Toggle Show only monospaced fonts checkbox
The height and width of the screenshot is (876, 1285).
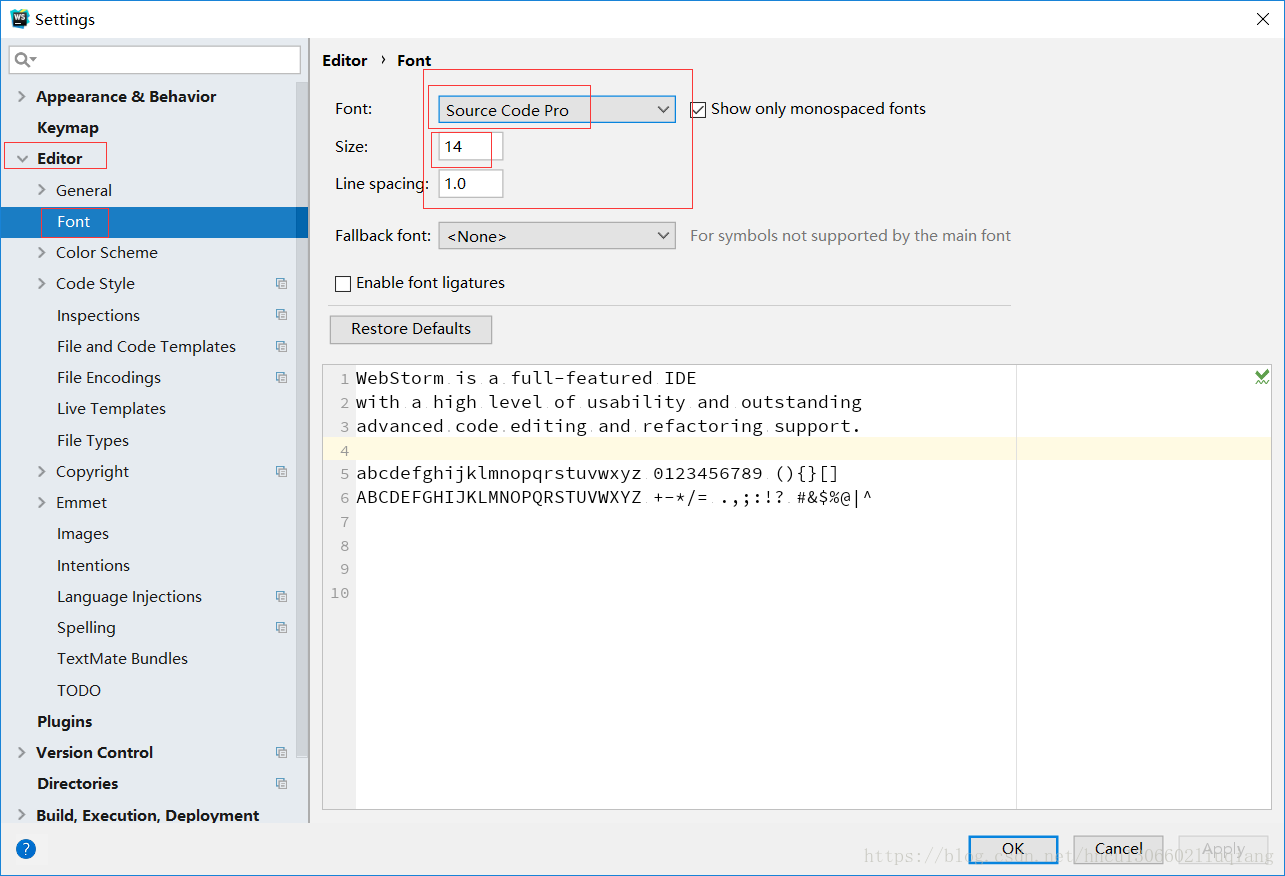(x=698, y=110)
